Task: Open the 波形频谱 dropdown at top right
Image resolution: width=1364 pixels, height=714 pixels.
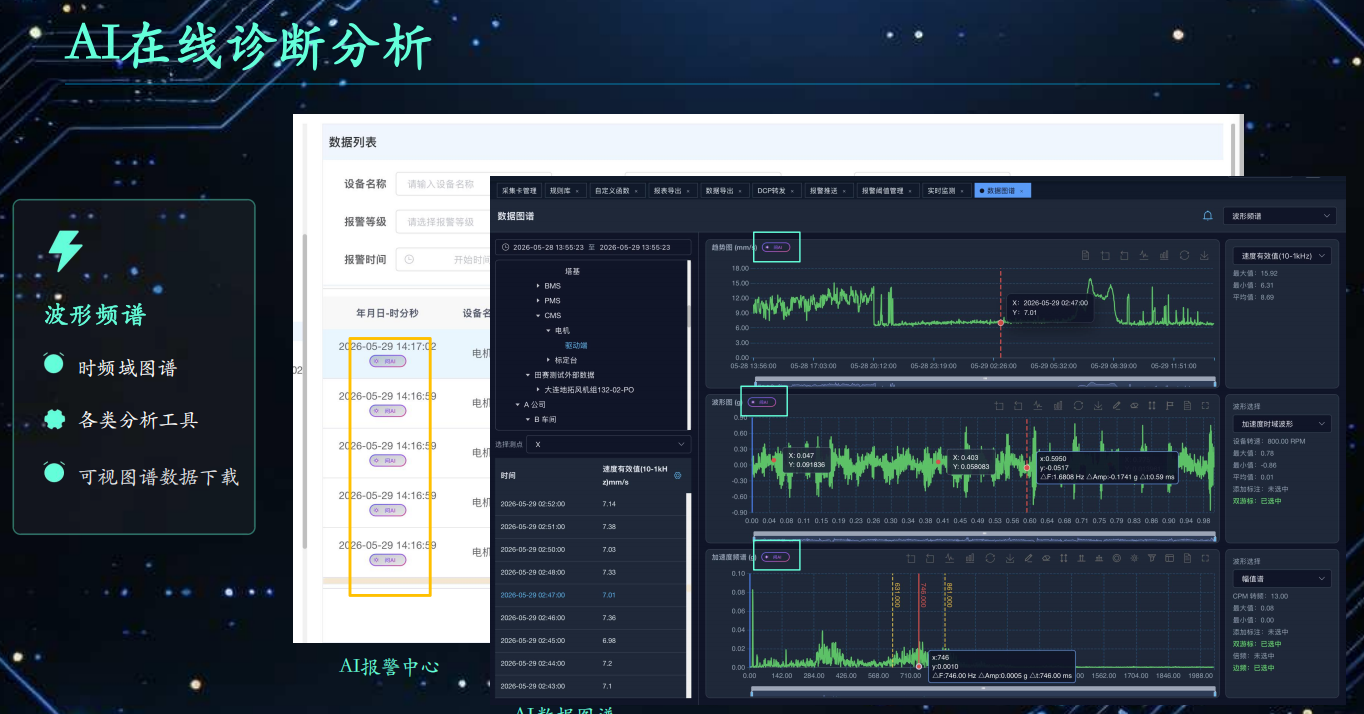Action: [x=1280, y=216]
